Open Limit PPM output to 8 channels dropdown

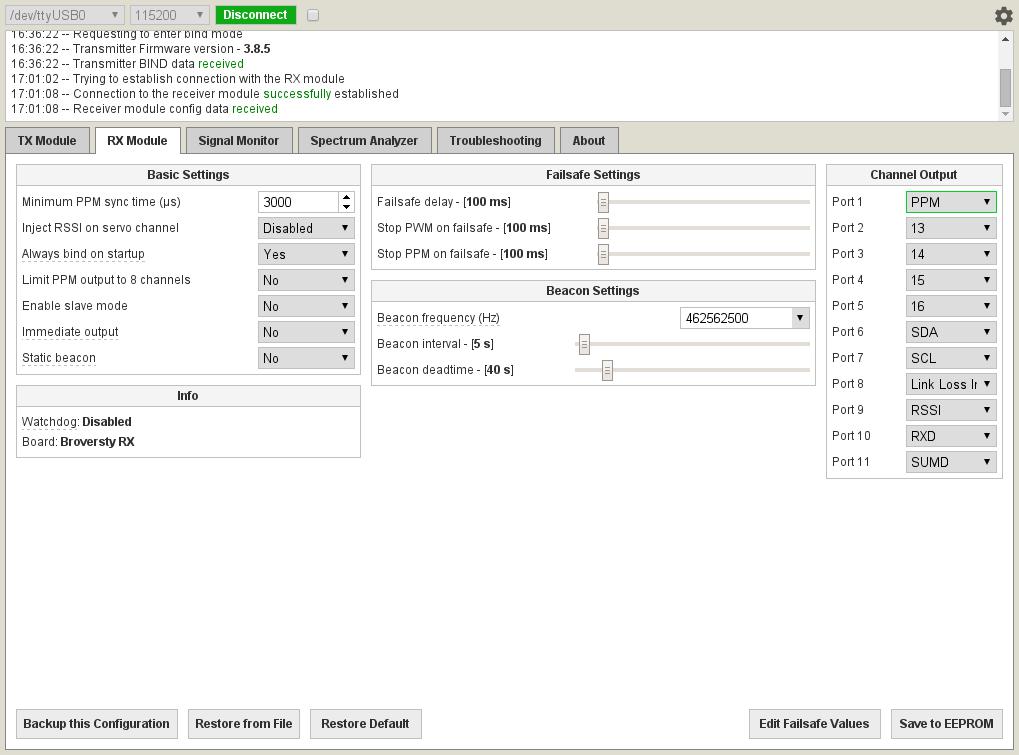click(306, 280)
